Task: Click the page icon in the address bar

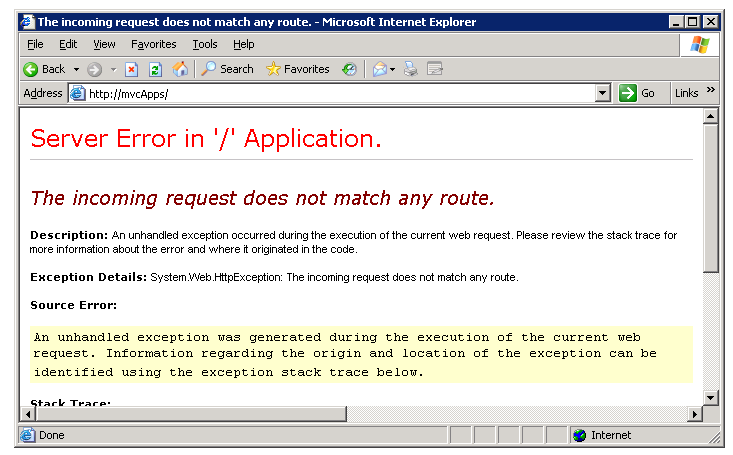Action: click(78, 94)
